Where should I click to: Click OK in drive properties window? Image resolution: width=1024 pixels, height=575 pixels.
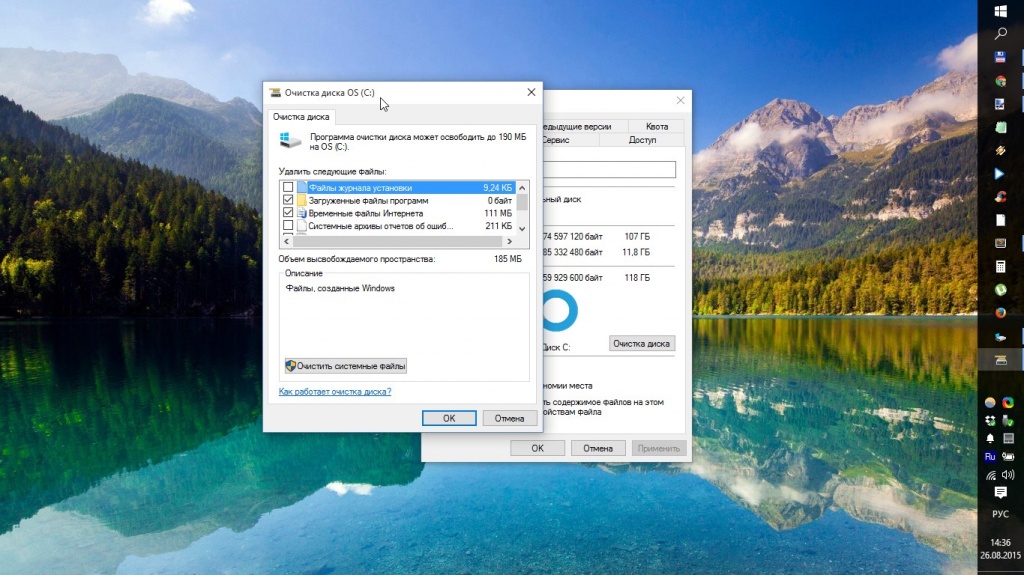click(537, 448)
